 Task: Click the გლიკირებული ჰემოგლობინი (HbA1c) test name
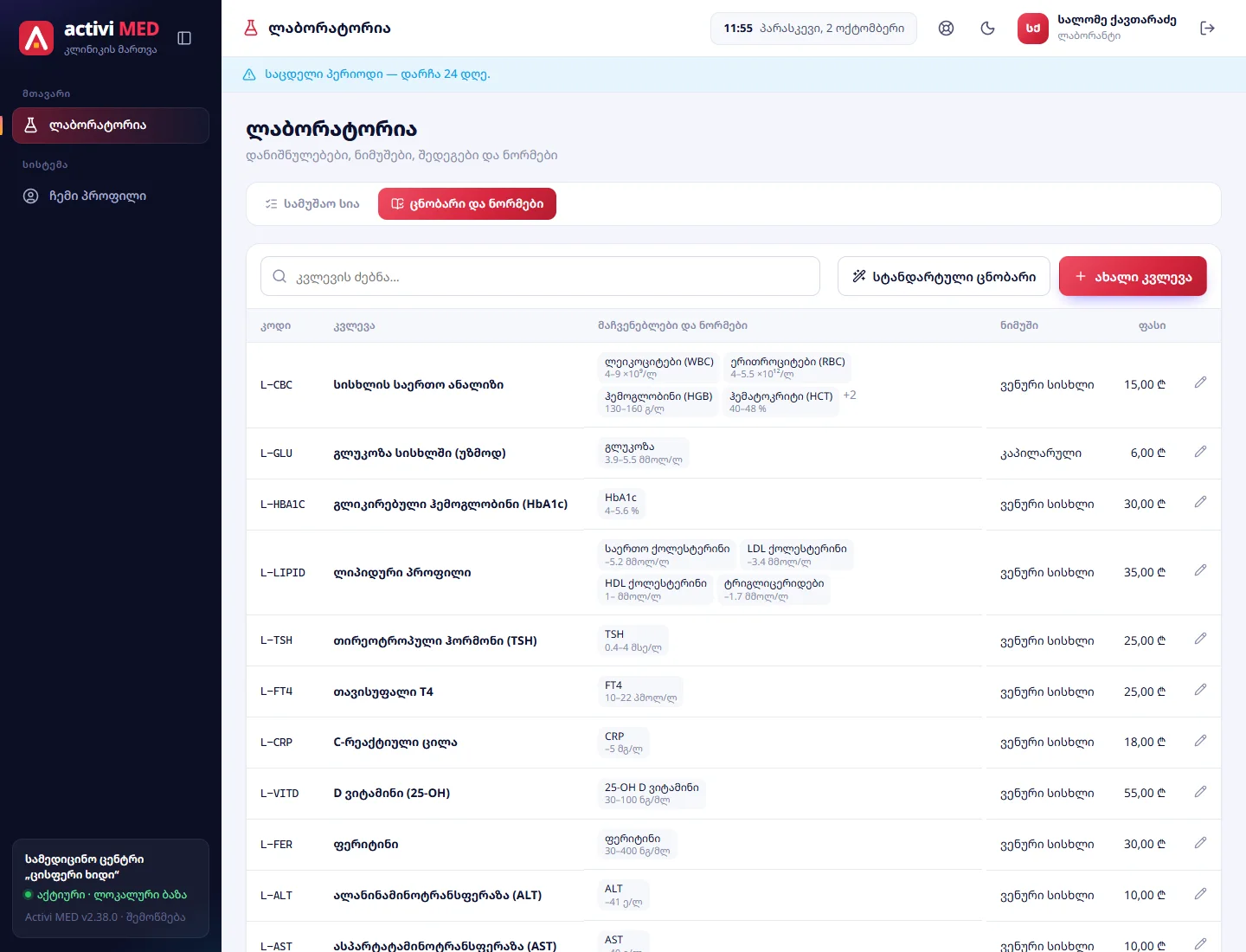451,505
